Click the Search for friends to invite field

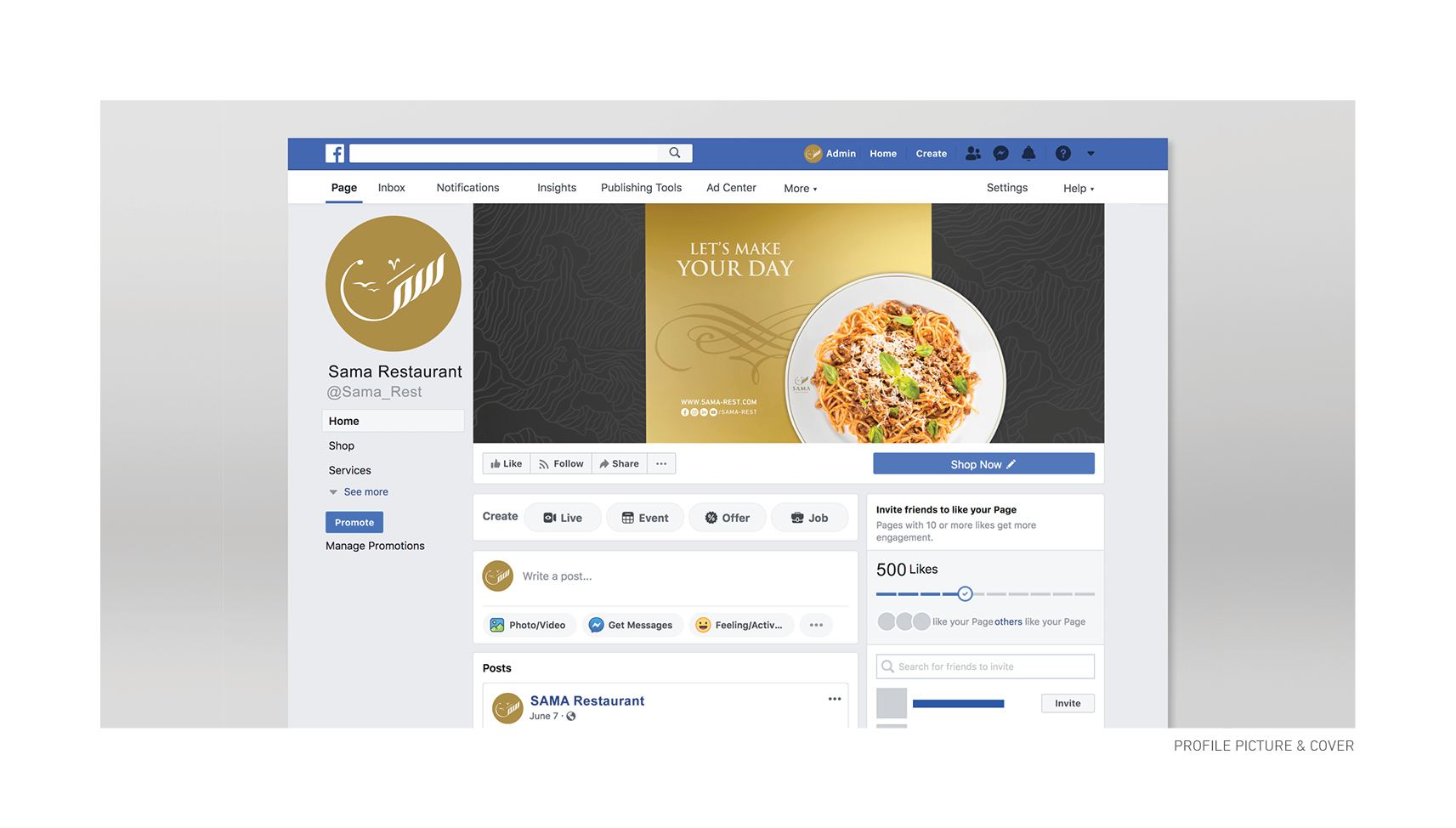985,666
